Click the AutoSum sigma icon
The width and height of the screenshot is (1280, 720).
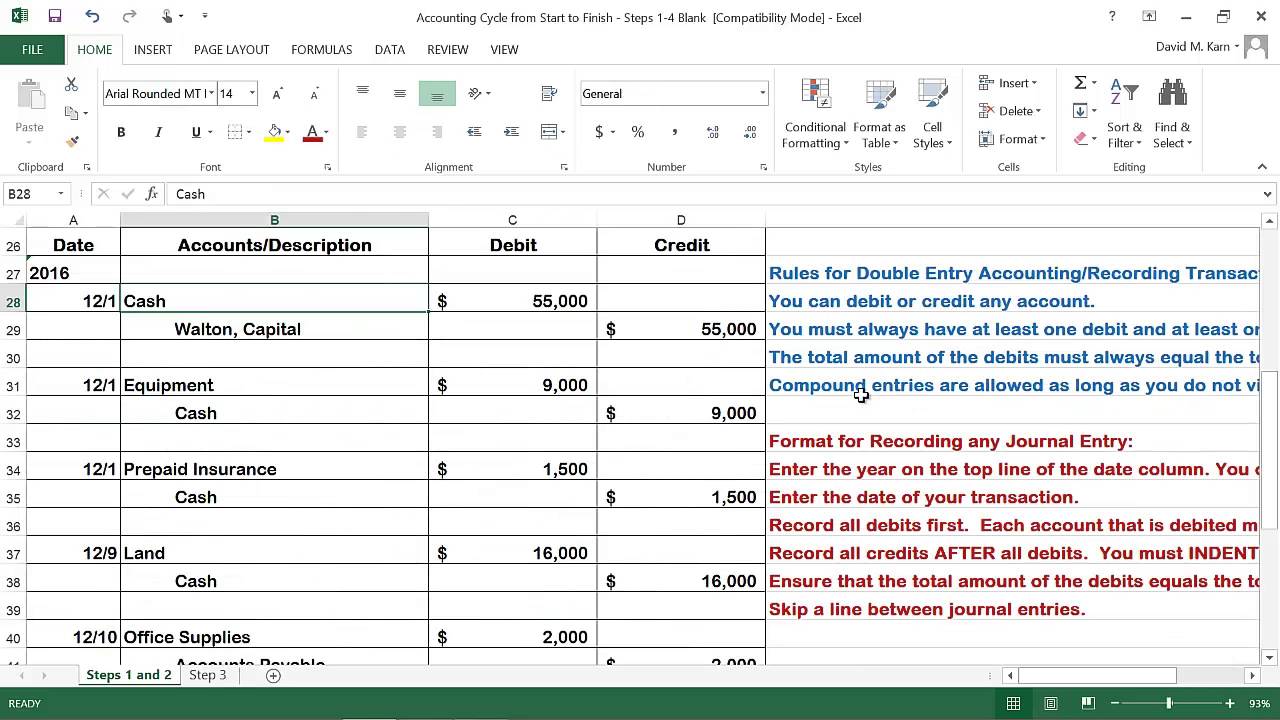click(1080, 83)
